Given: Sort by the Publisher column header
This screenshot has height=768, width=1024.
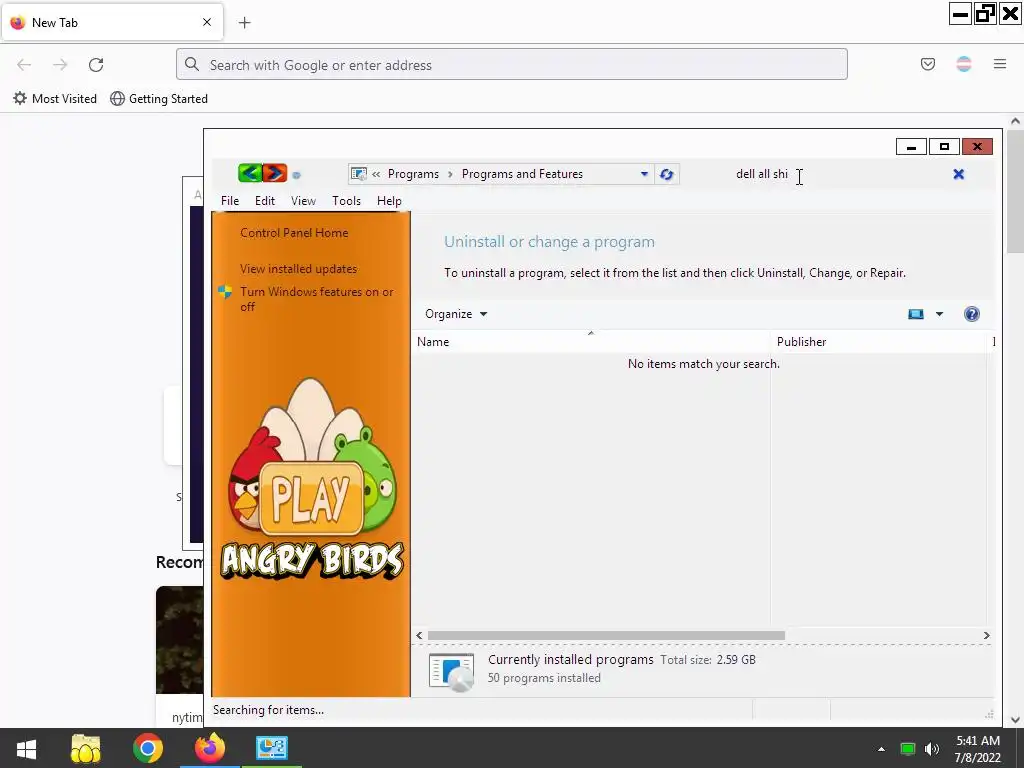Looking at the screenshot, I should pos(878,342).
